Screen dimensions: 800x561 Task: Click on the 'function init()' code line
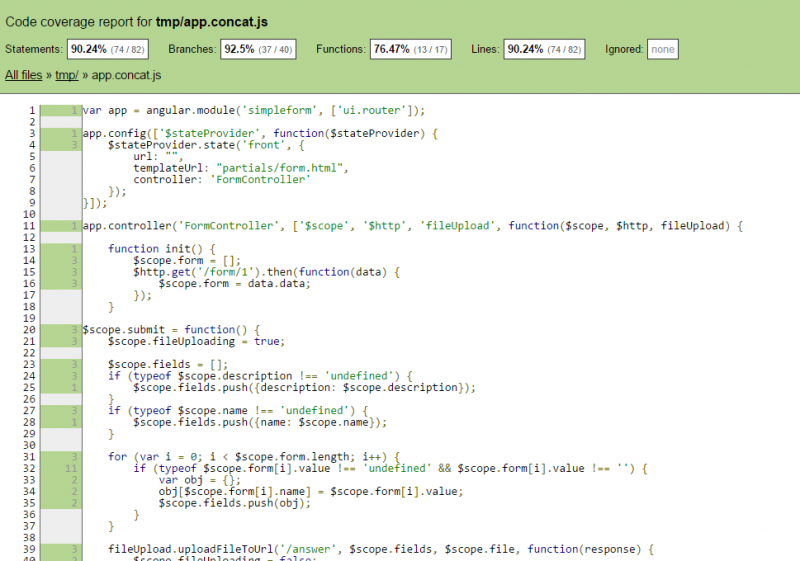(147, 248)
